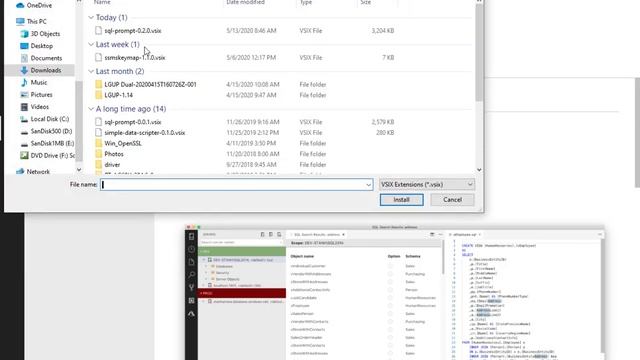Click the Music note icon
This screenshot has width=640, height=360.
tap(24, 82)
